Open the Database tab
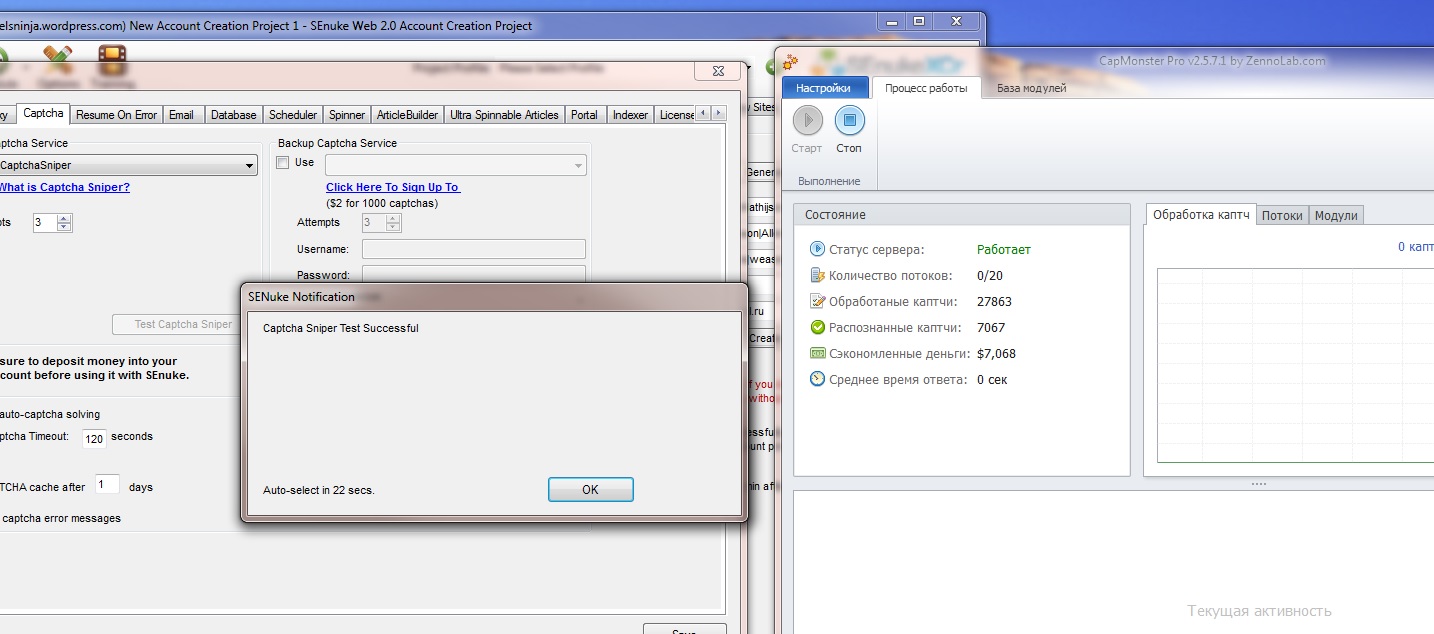1434x634 pixels. tap(234, 115)
